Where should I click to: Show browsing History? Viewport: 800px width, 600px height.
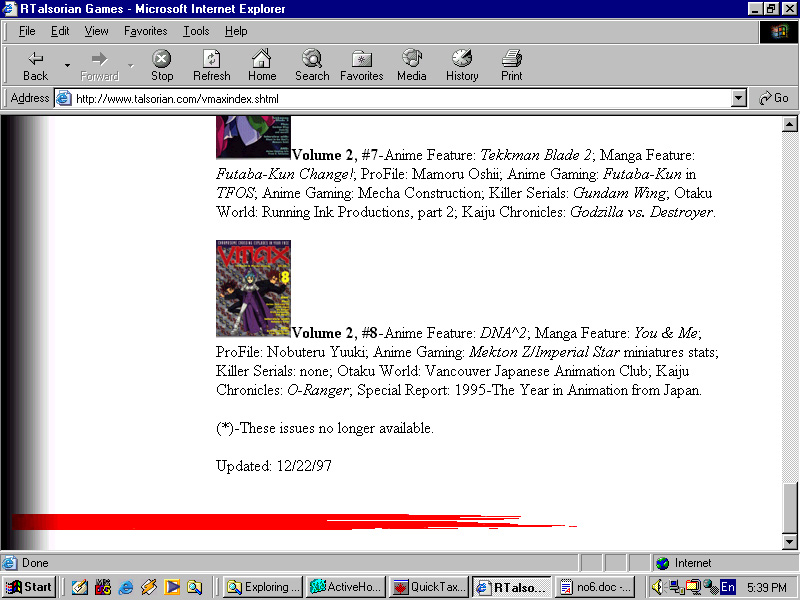(x=462, y=65)
